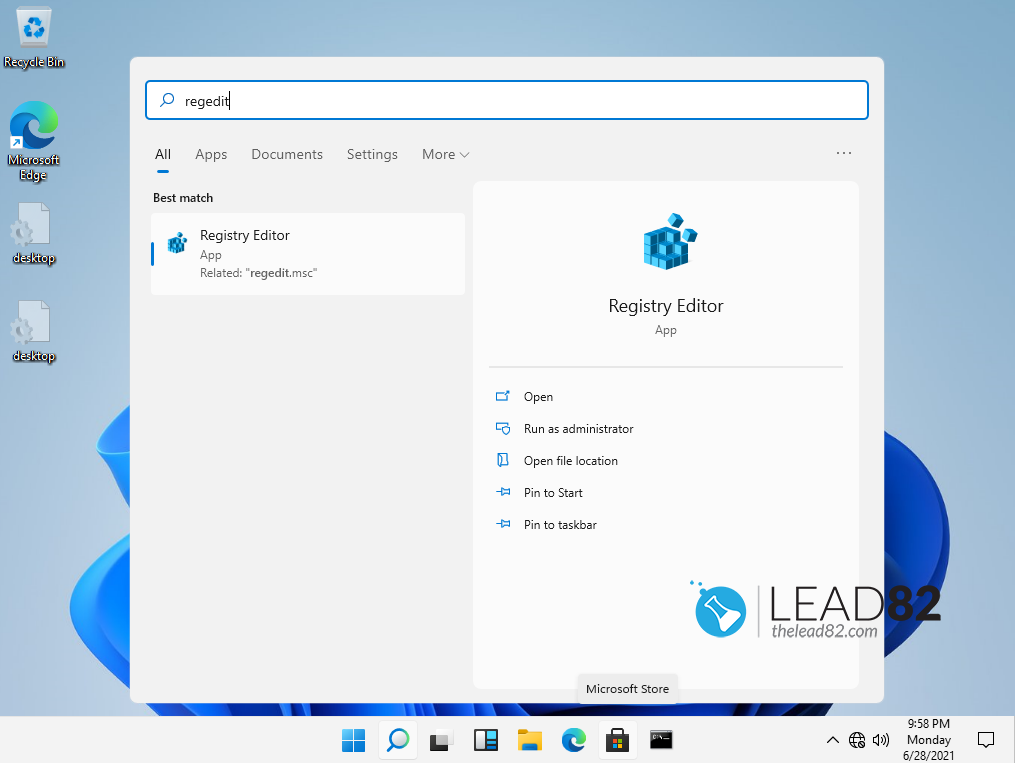Click the large Registry Editor icon in preview
Image resolution: width=1015 pixels, height=763 pixels.
point(669,241)
